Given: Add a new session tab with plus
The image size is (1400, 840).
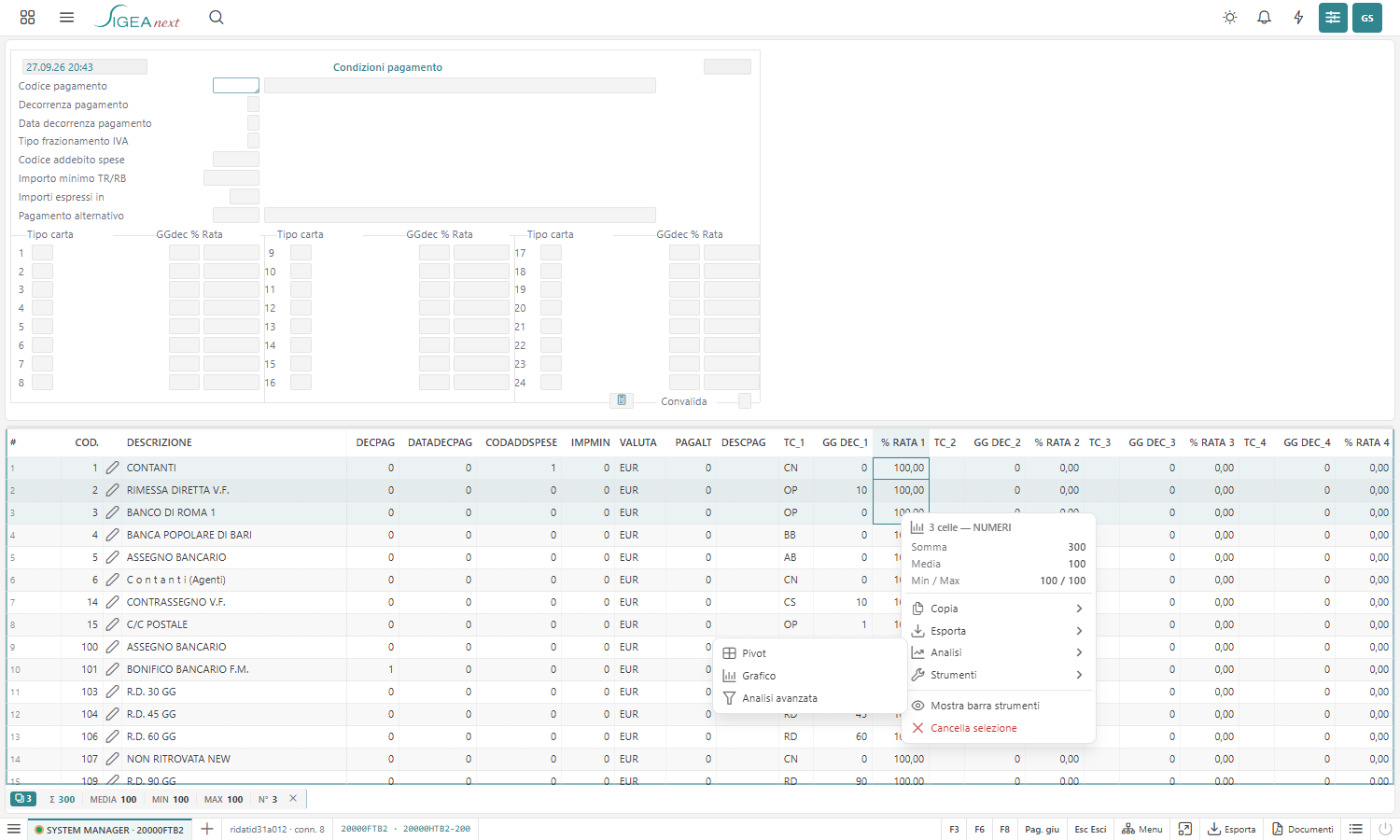Looking at the screenshot, I should pos(207,829).
